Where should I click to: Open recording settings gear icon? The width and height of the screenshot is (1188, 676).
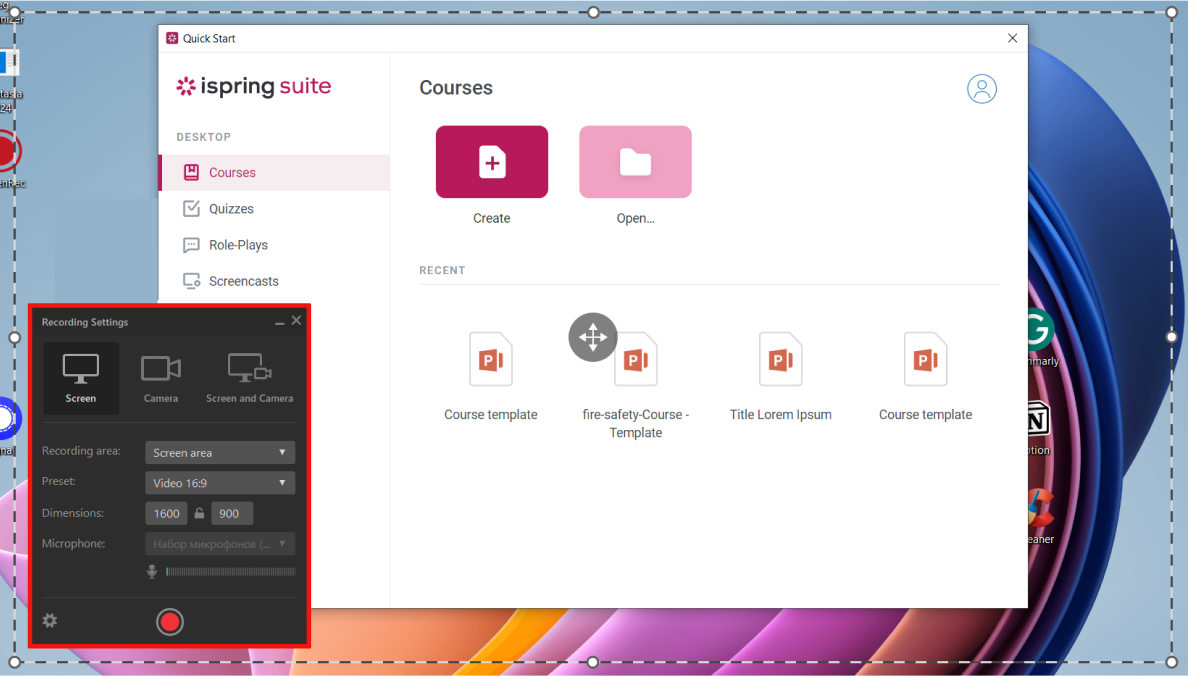tap(50, 621)
